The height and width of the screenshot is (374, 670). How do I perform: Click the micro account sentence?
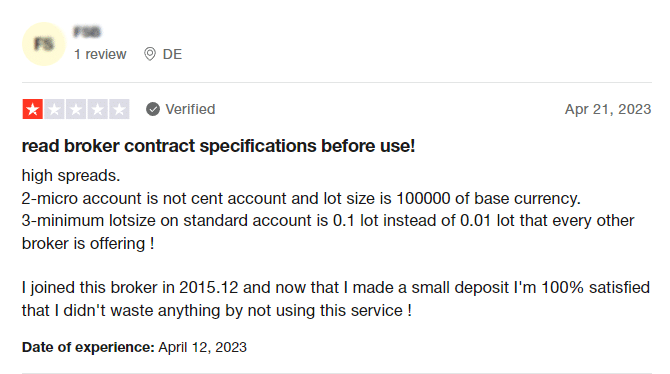click(301, 198)
